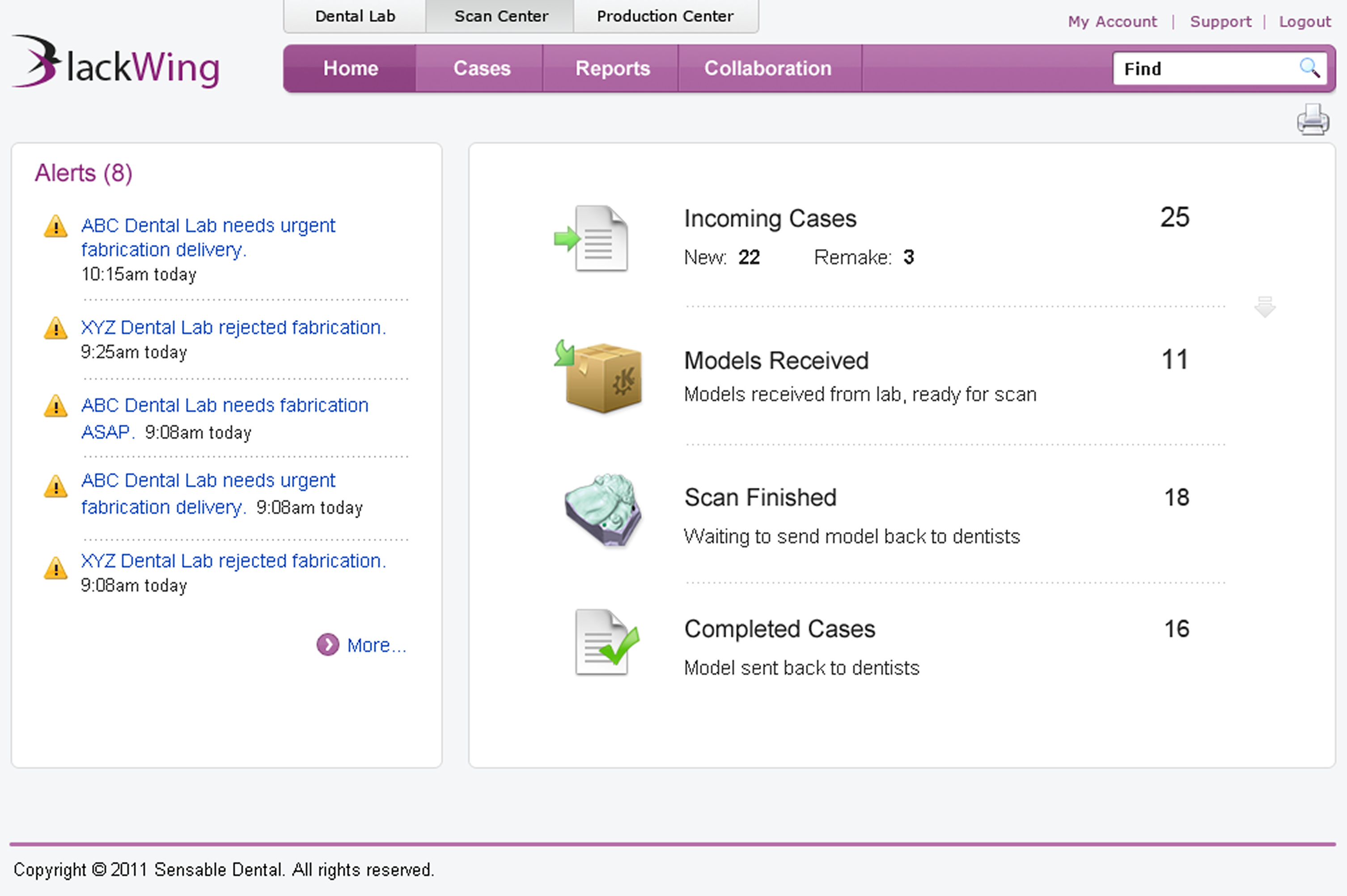Open the My Account link
The width and height of the screenshot is (1347, 896).
1112,22
